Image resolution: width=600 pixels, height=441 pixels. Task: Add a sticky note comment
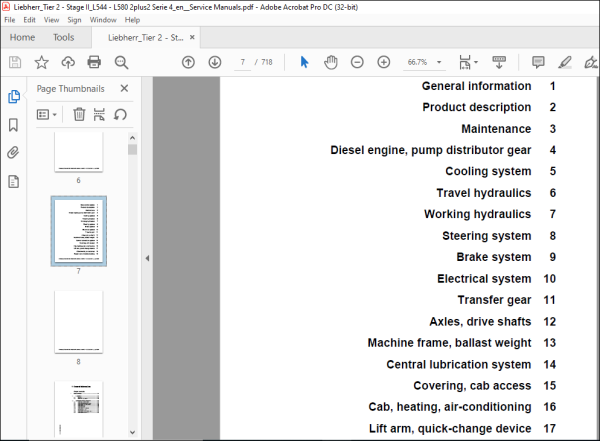(x=538, y=62)
